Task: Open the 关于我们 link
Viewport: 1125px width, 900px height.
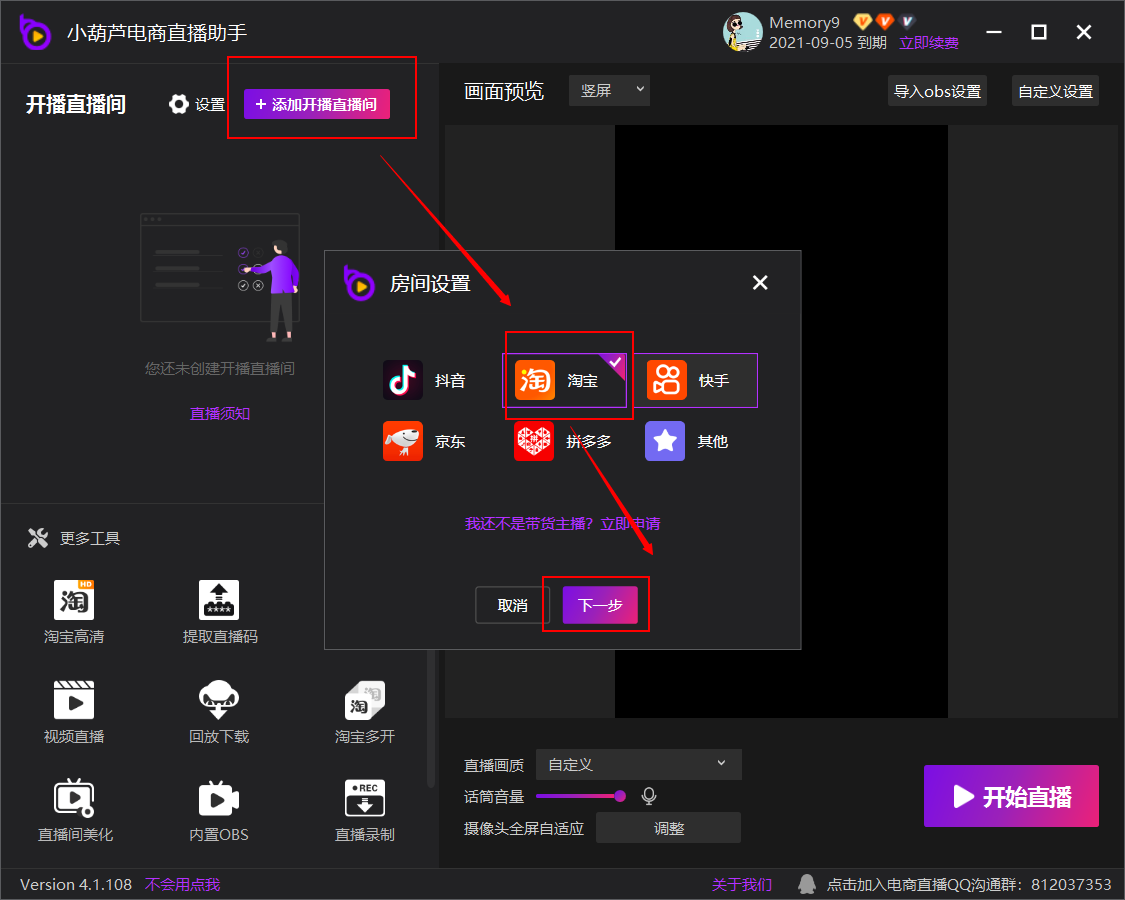Action: pyautogui.click(x=742, y=884)
